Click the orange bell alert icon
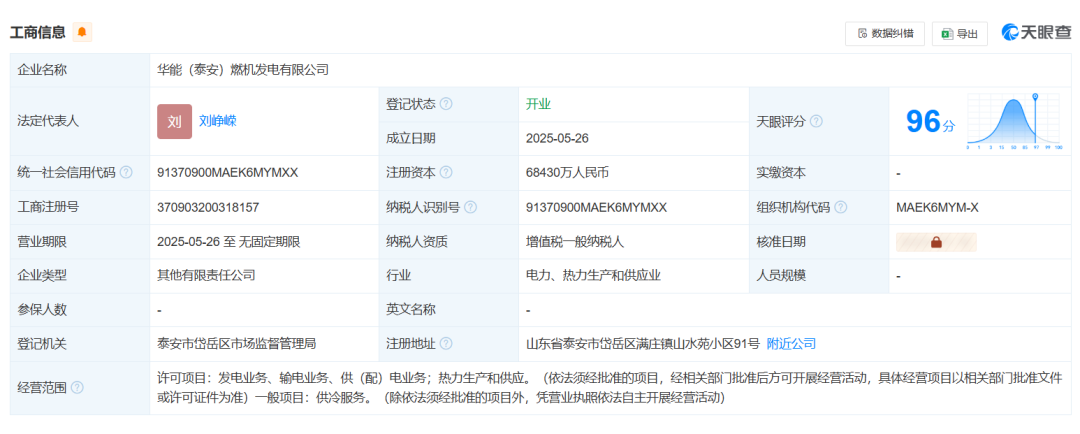This screenshot has height=434, width=1080. pos(82,32)
